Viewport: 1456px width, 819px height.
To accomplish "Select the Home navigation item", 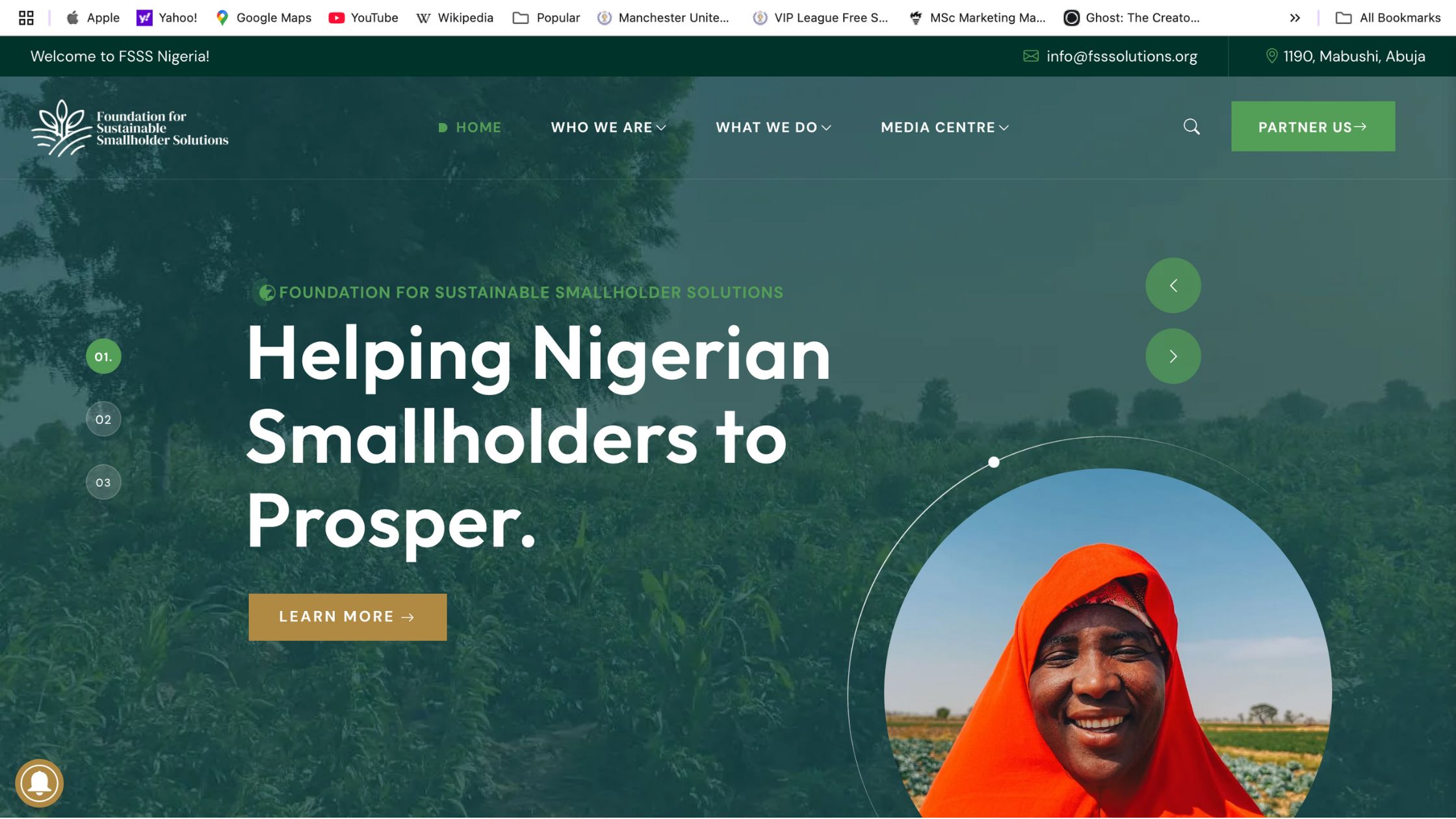I will click(x=470, y=127).
